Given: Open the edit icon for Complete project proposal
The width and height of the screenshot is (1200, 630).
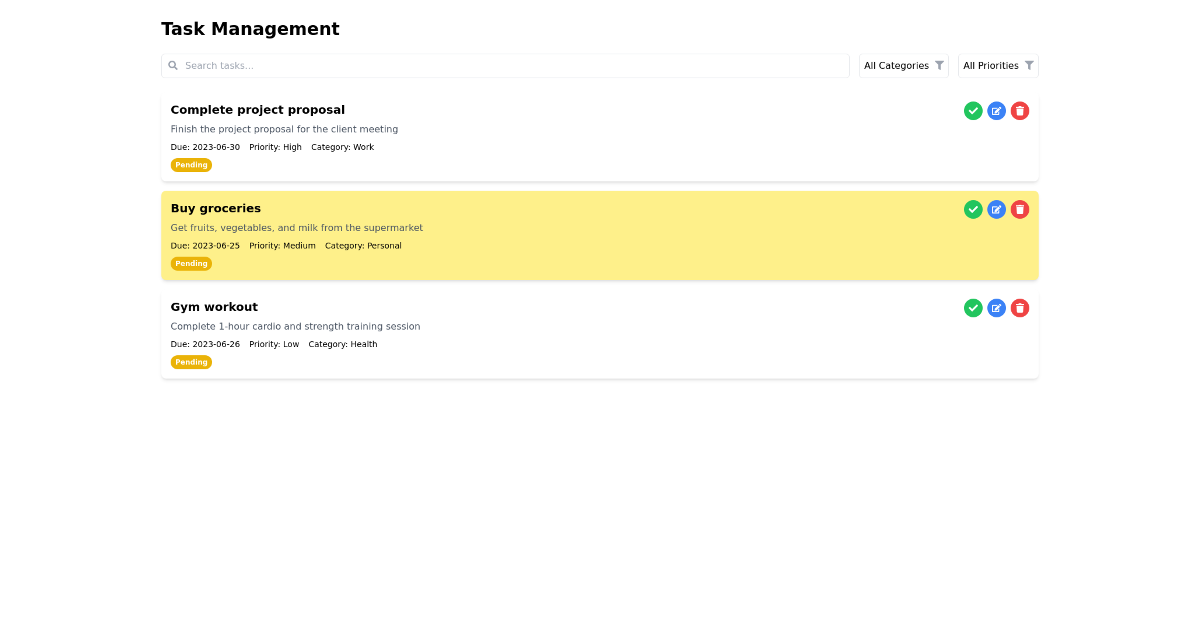Looking at the screenshot, I should click(x=996, y=110).
